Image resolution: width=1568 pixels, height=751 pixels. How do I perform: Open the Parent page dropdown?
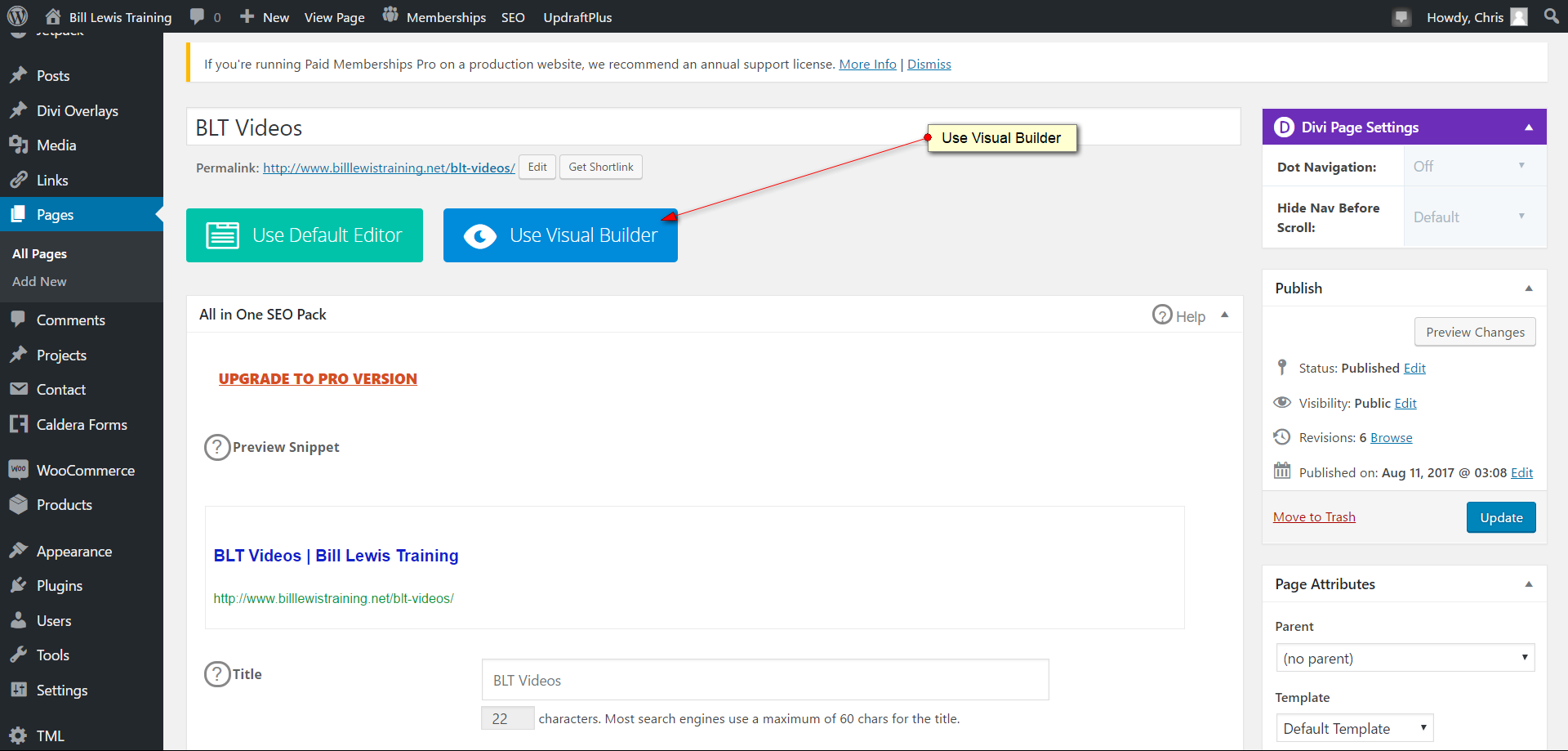point(1405,658)
